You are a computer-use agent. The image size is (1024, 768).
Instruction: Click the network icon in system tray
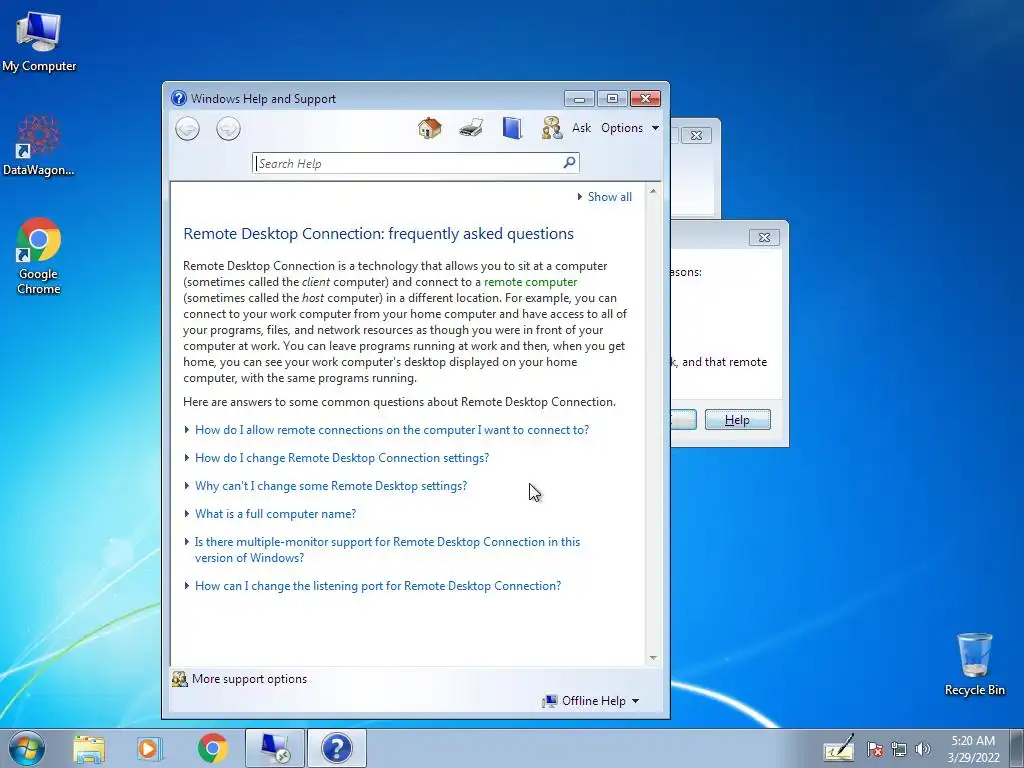pos(899,750)
